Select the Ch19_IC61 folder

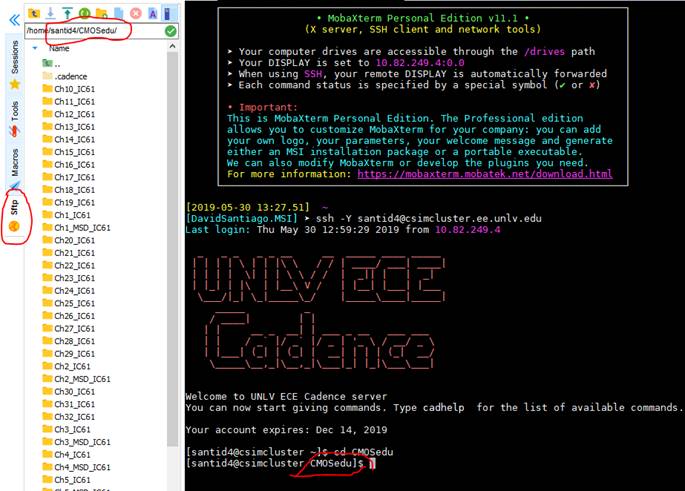[x=69, y=202]
